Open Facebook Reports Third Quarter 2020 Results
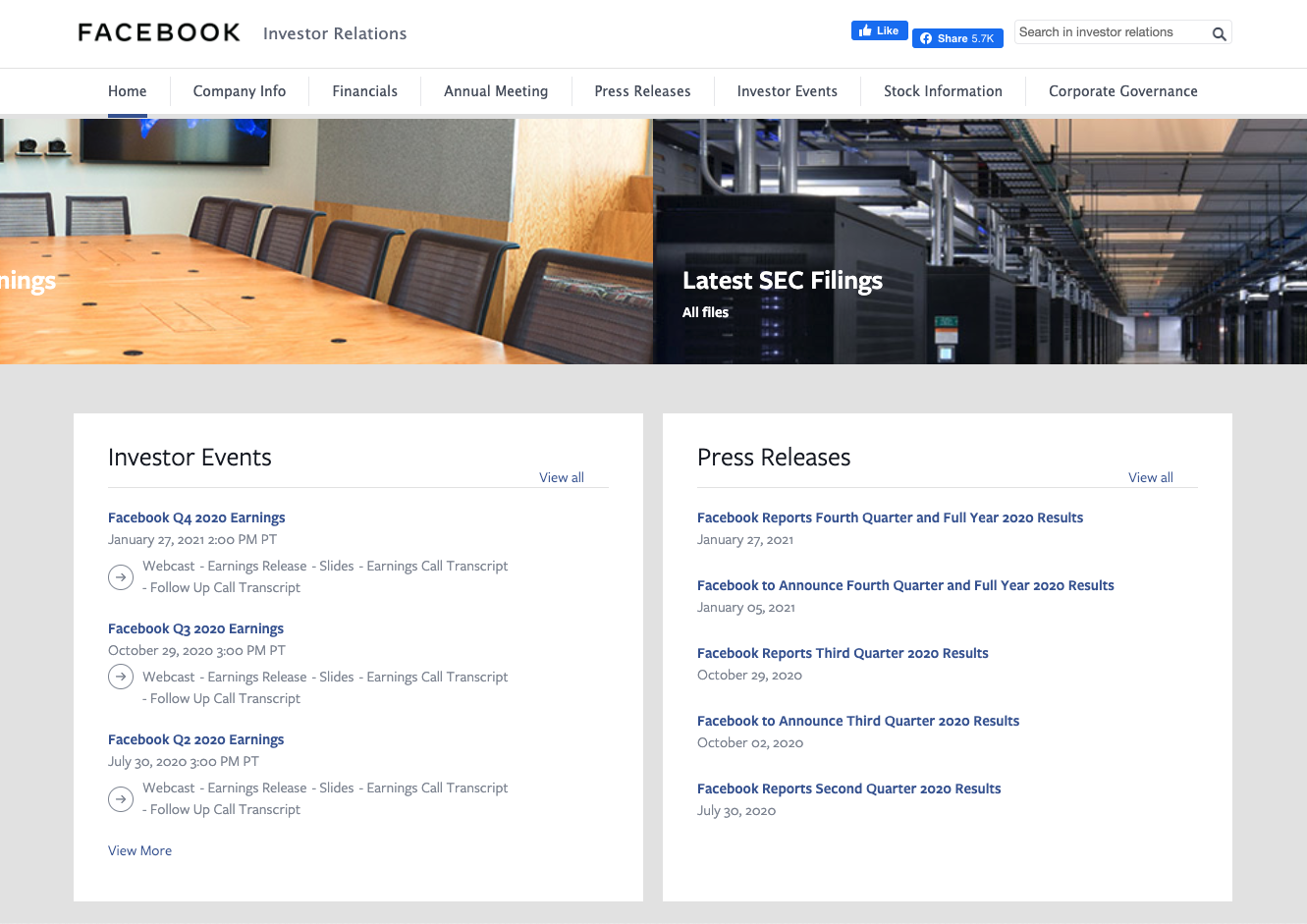Screen dimensions: 1307x924 tap(843, 653)
